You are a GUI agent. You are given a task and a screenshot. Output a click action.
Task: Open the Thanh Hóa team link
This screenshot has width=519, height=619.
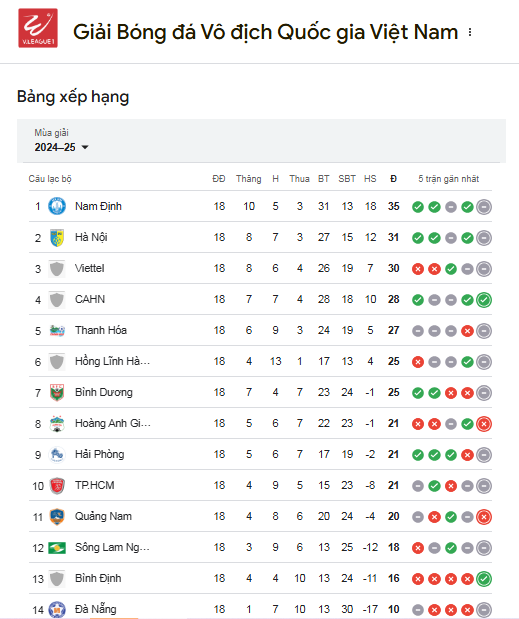(101, 330)
